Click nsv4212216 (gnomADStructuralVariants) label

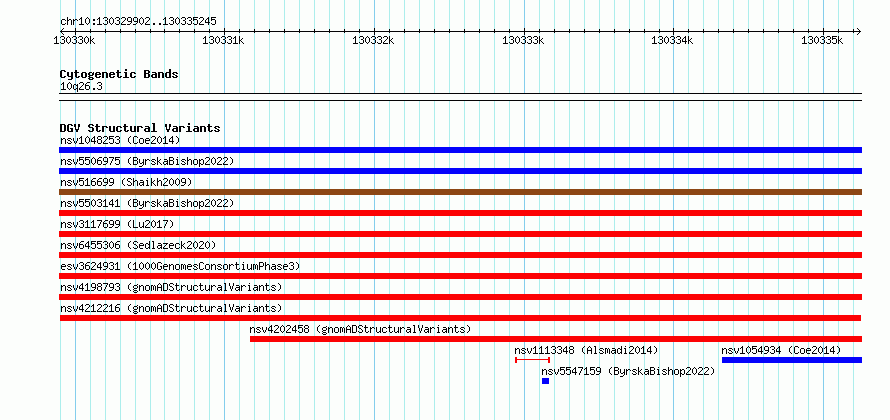(171, 308)
